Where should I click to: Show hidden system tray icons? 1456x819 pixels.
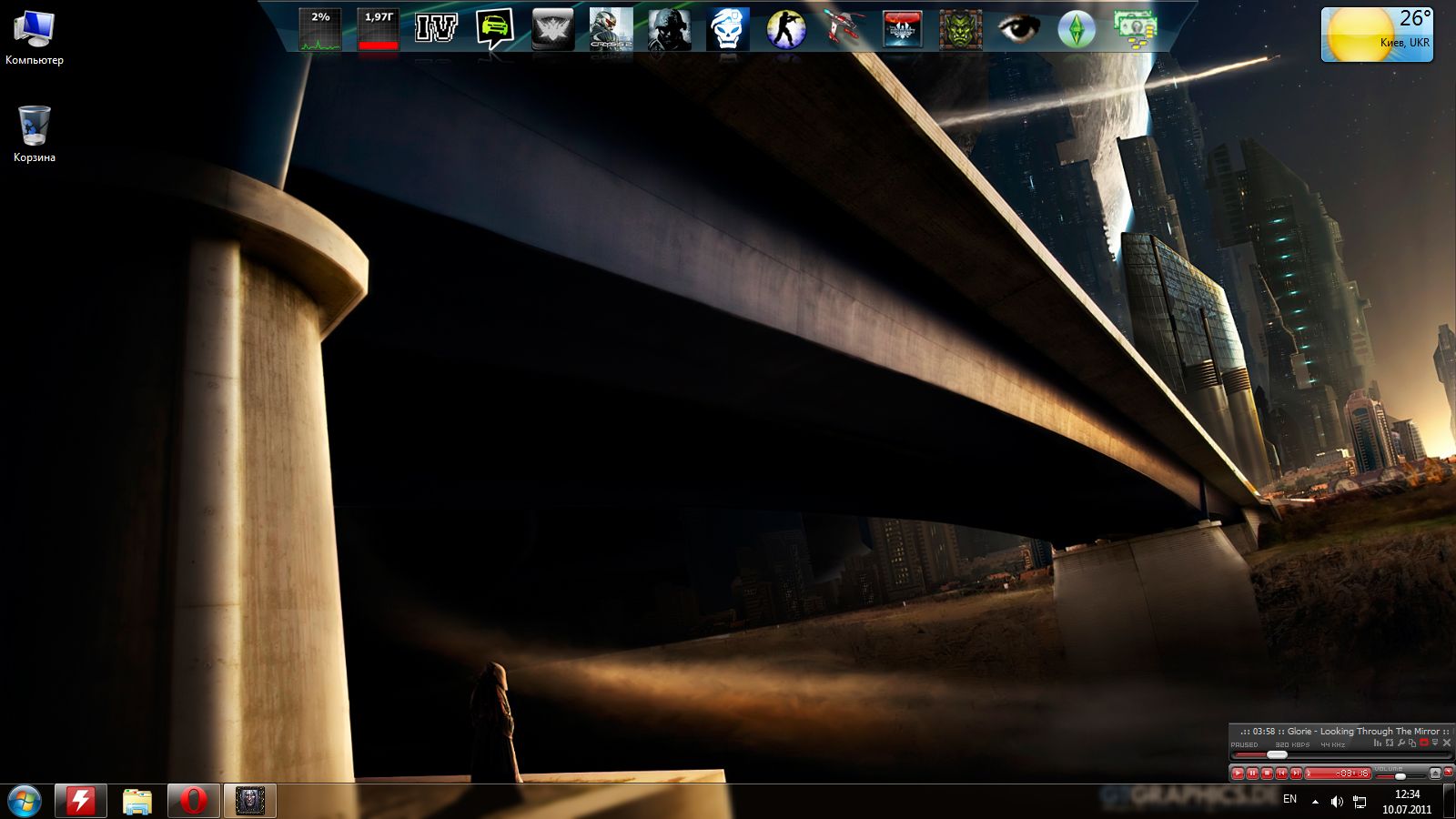click(1315, 802)
